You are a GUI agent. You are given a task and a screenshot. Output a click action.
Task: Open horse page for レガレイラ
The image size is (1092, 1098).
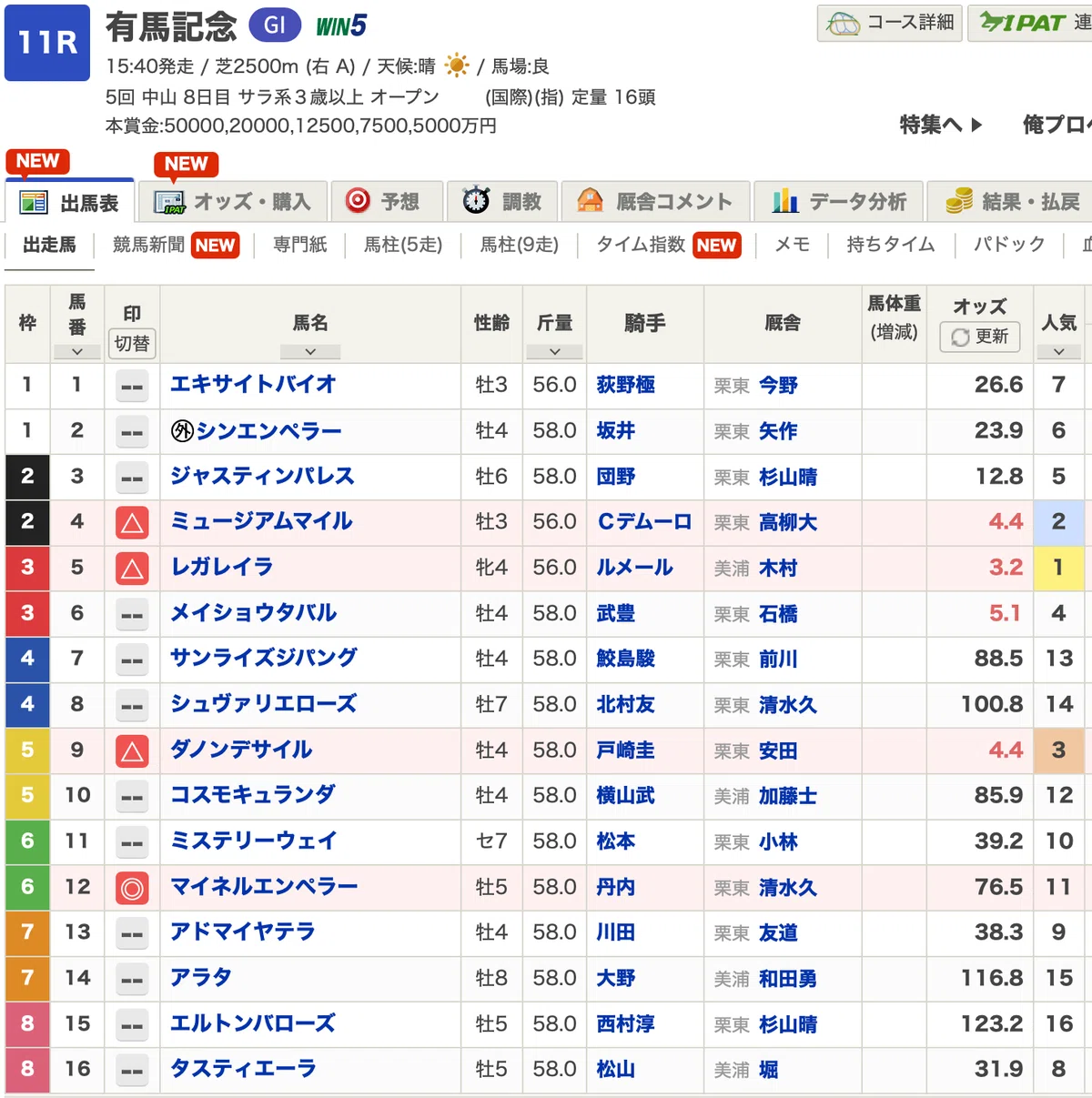coord(222,568)
